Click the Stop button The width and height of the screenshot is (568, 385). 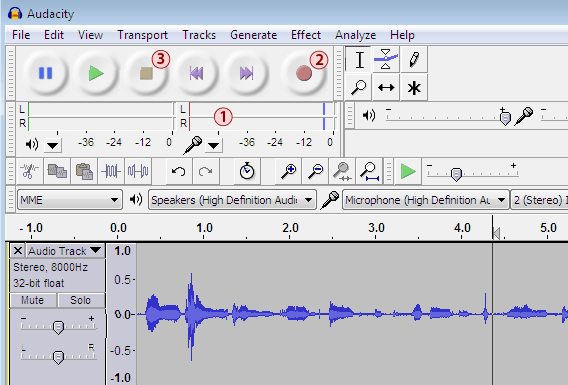coord(146,73)
